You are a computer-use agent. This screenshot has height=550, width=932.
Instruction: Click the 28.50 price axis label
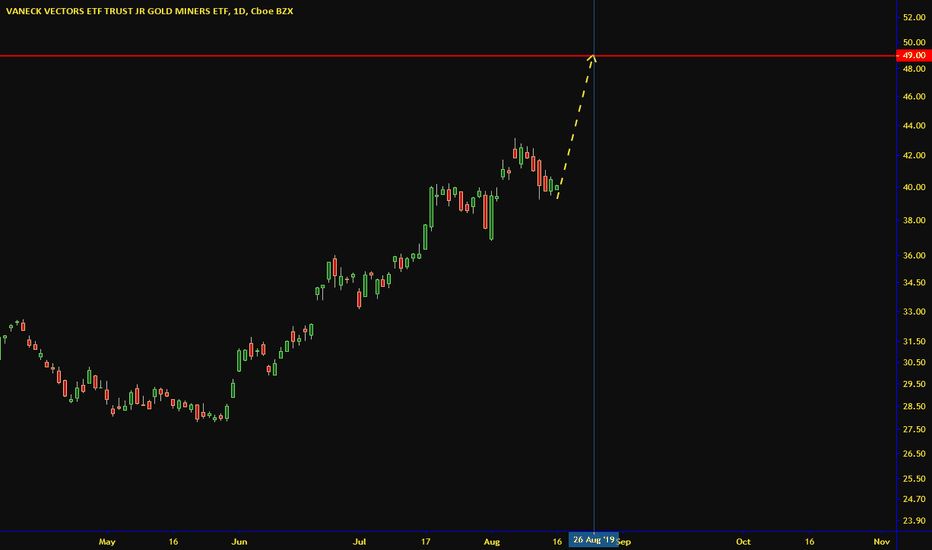point(914,406)
